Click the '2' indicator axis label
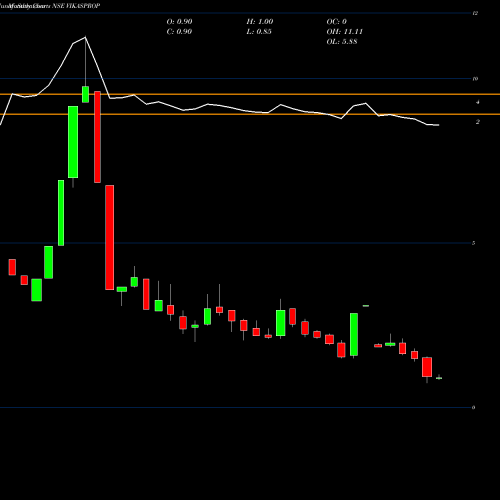Viewport: 500px width, 500px height. [x=478, y=122]
